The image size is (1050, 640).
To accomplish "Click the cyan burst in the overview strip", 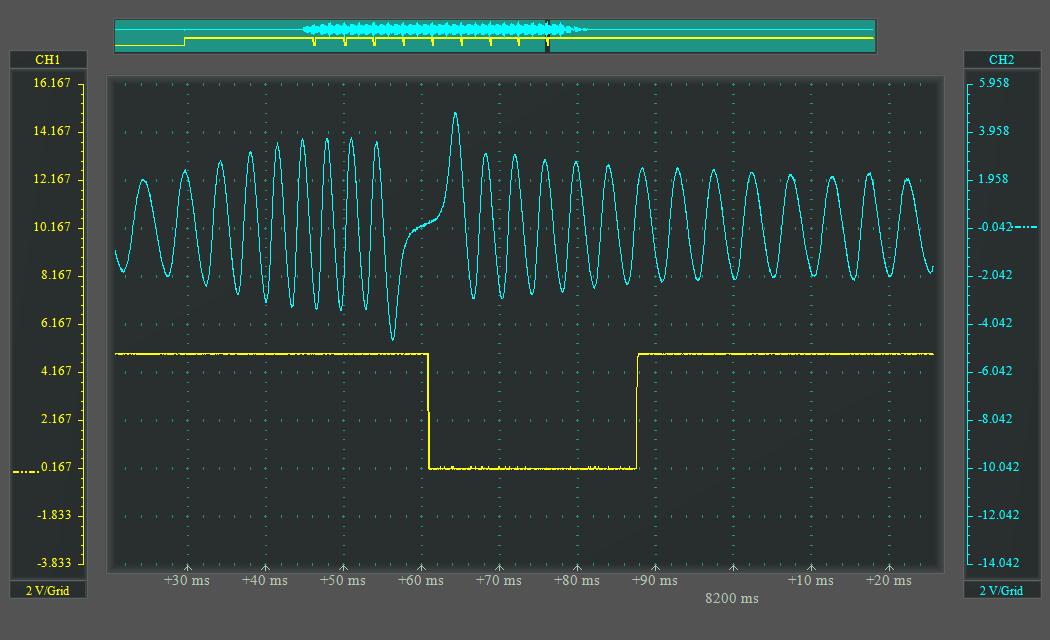I will click(440, 29).
